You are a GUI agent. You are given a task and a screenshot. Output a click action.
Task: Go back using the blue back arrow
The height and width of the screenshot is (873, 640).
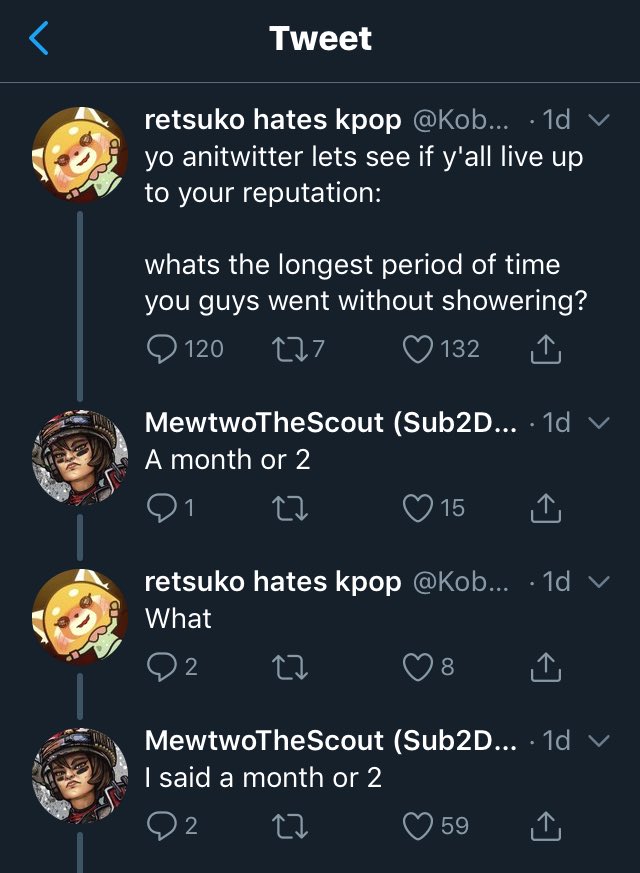tap(38, 39)
